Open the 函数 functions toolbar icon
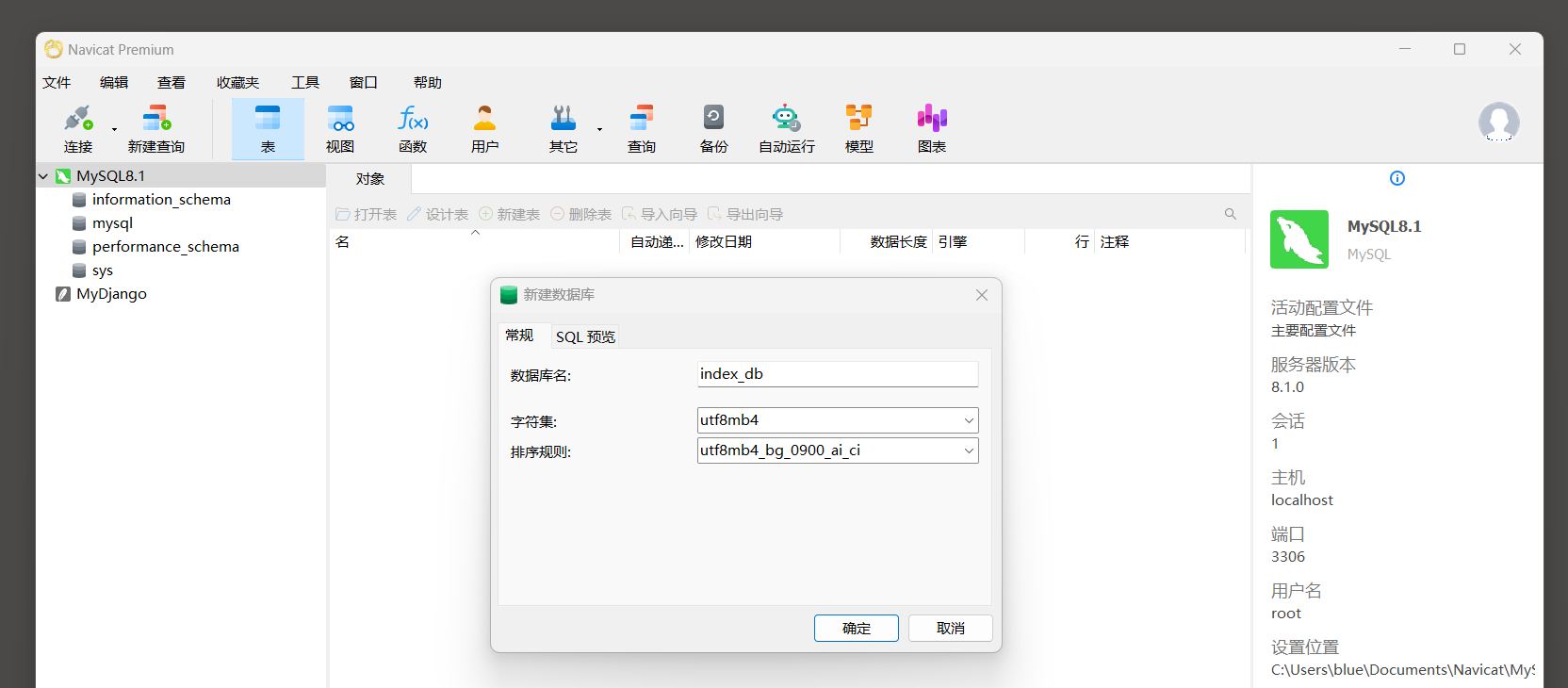Viewport: 1568px width, 688px height. (413, 129)
